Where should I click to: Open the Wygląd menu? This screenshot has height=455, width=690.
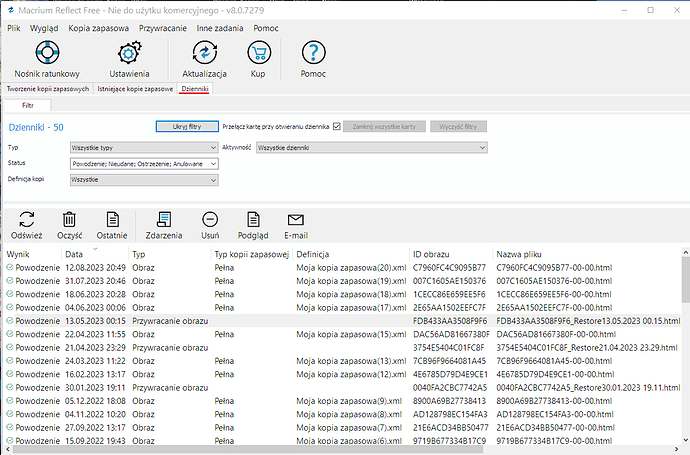[44, 28]
